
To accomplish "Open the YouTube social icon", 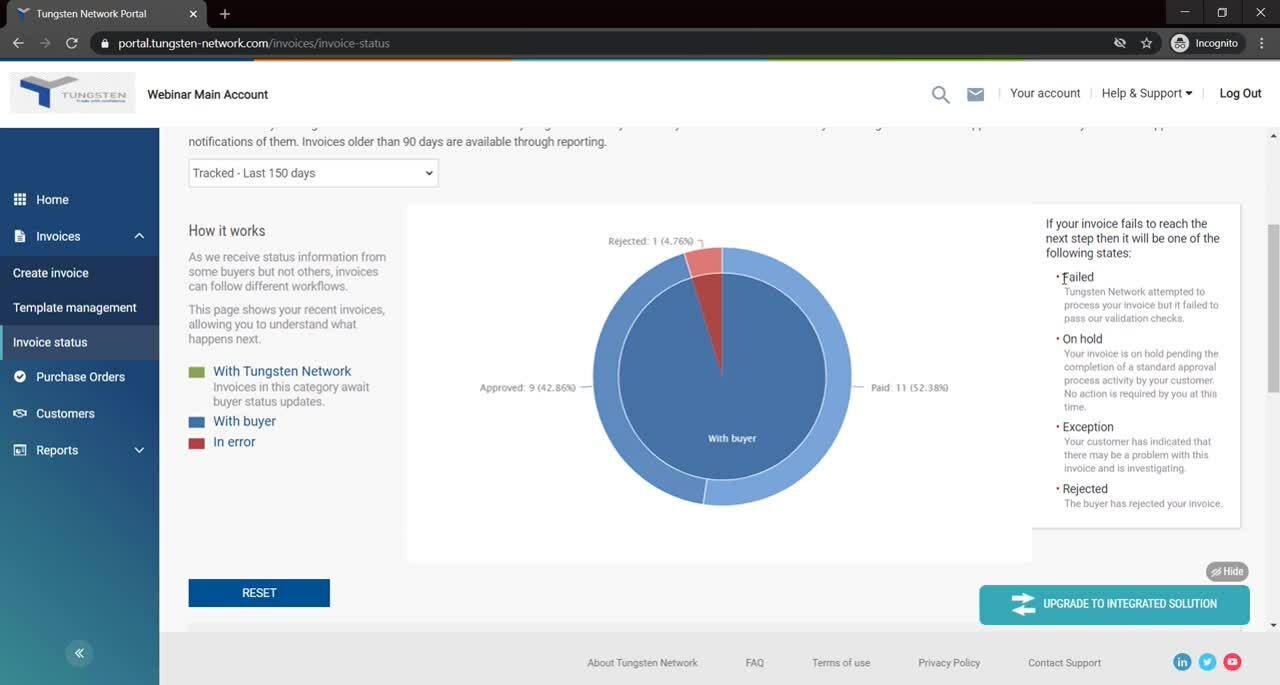I will 1232,662.
